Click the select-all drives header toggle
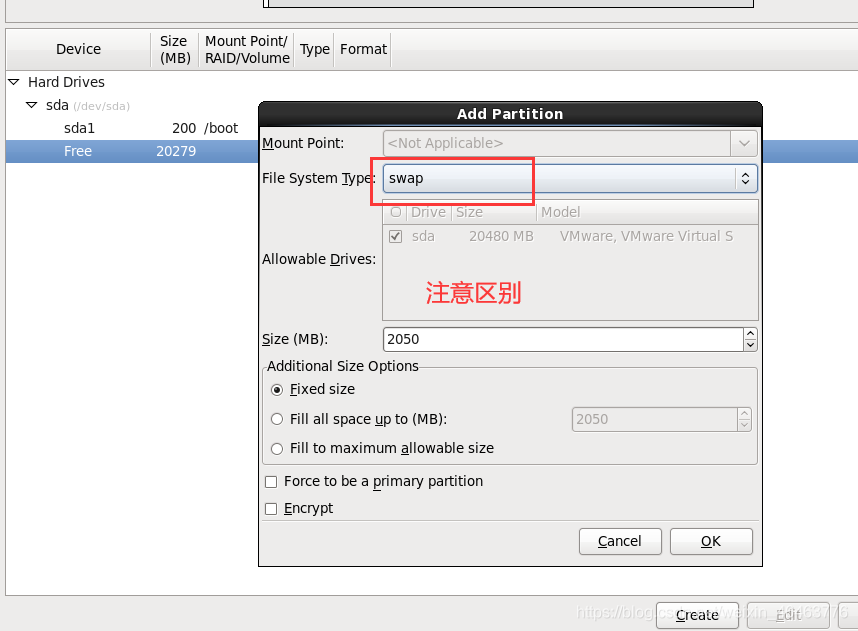858x631 pixels. 396,212
